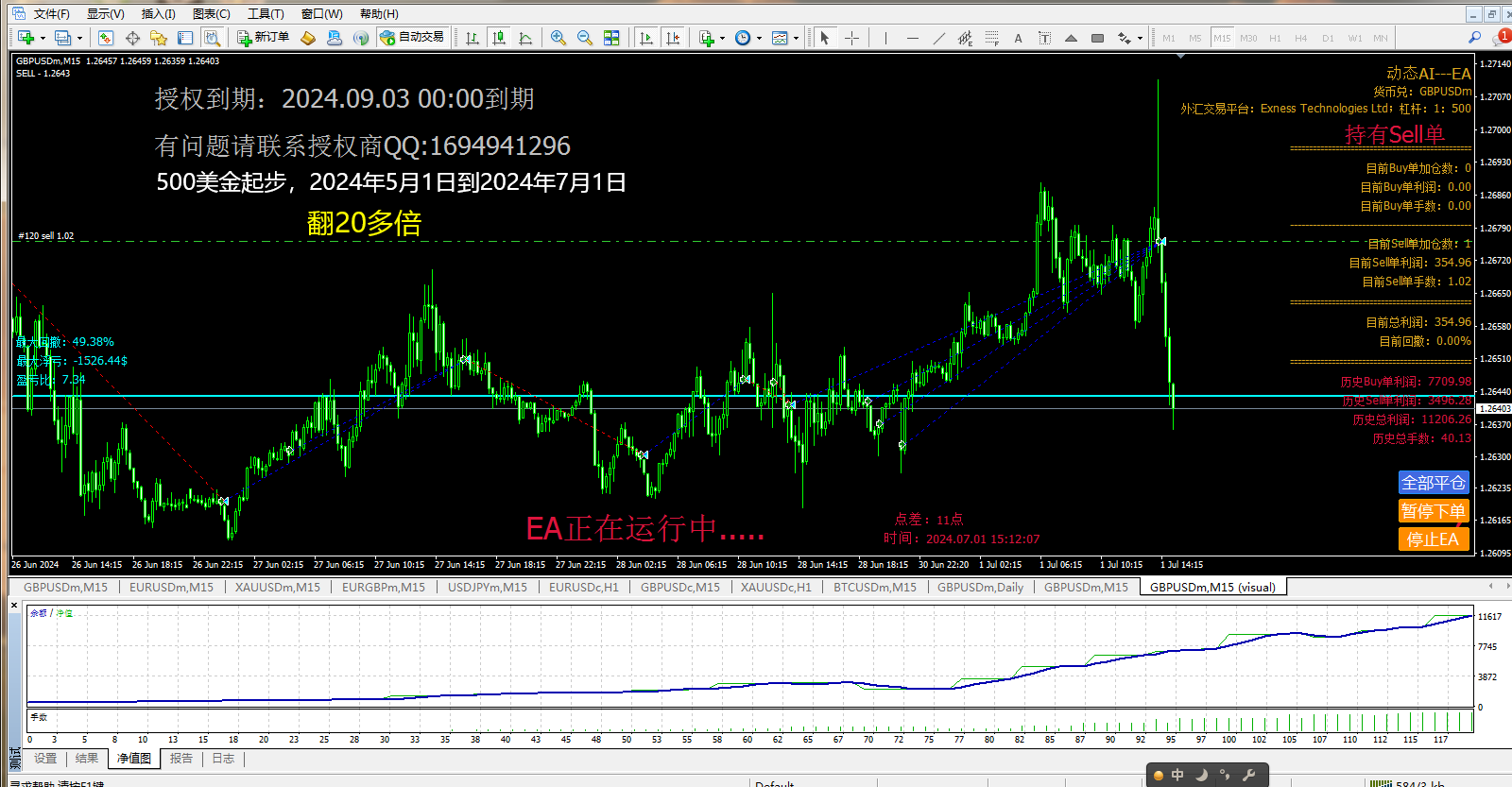Expand the periodicity clock dropdown arrow
The image size is (1512, 787).
[x=759, y=39]
